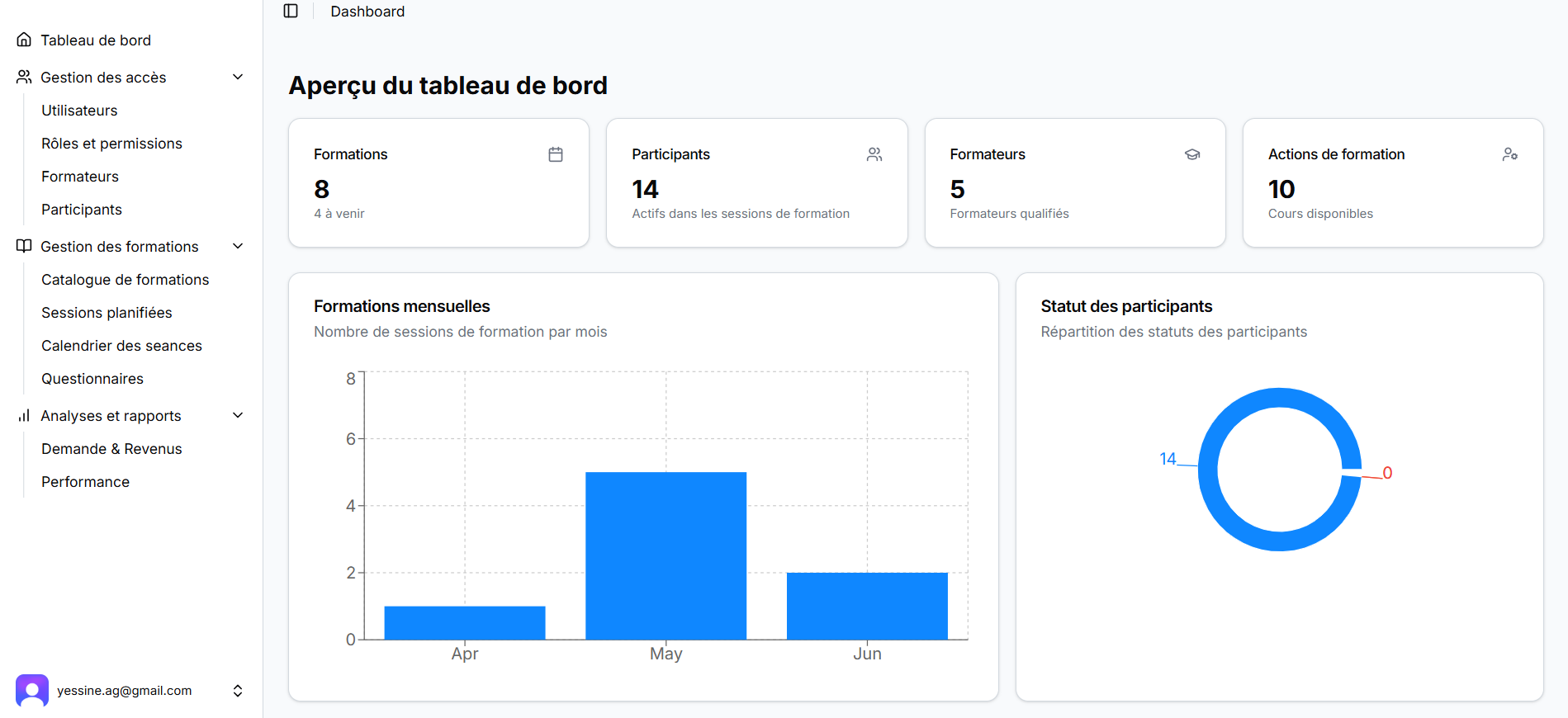Click the 'Formations mensuelles' chart title
Viewport: 1568px width, 718px height.
[401, 306]
